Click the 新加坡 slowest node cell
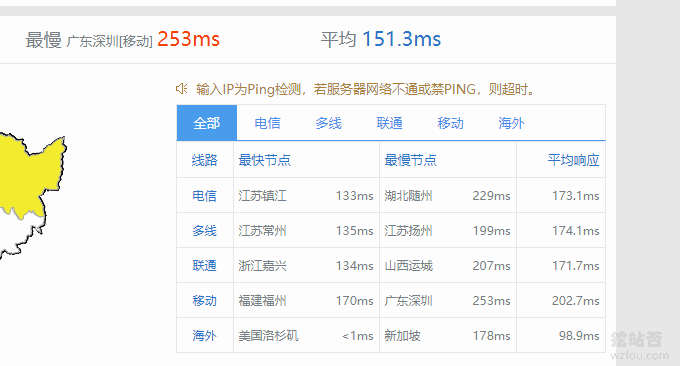 coord(402,336)
